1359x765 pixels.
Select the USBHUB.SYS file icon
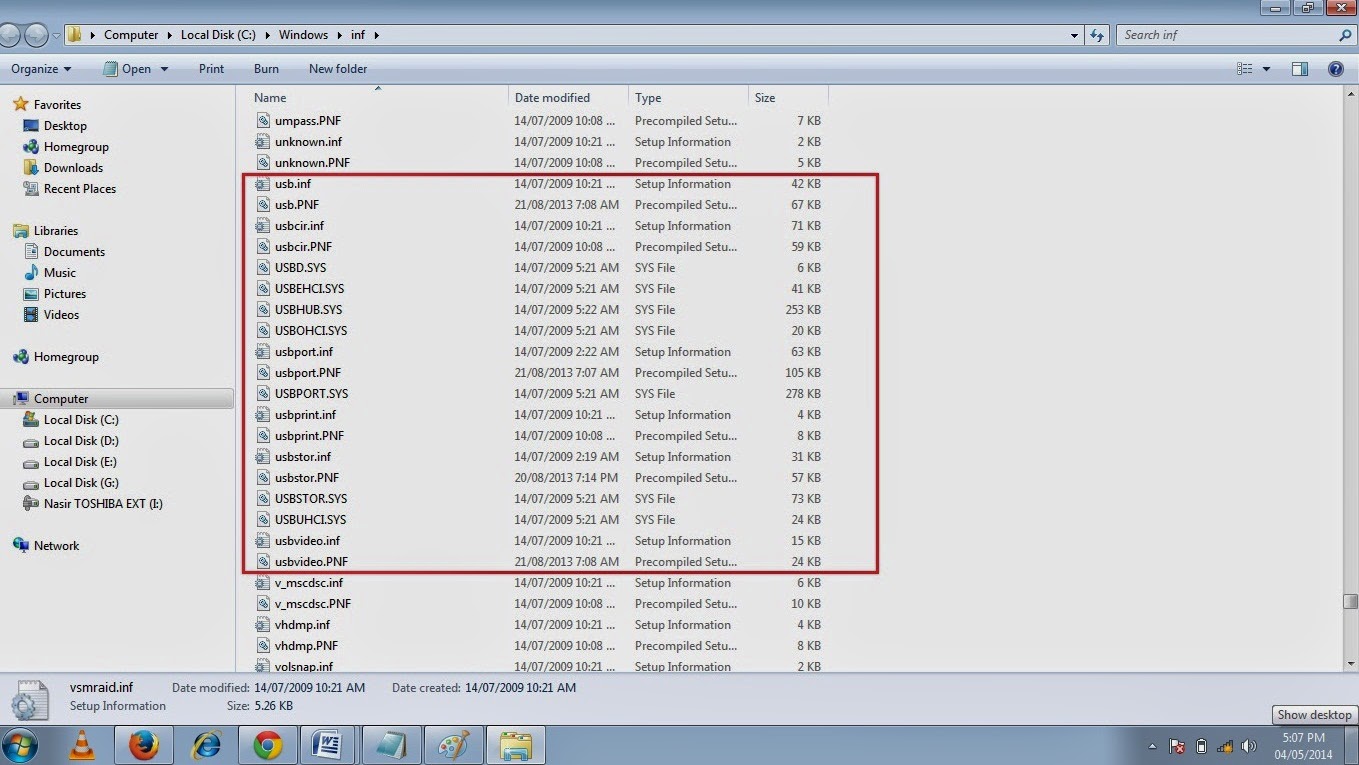[x=263, y=310]
